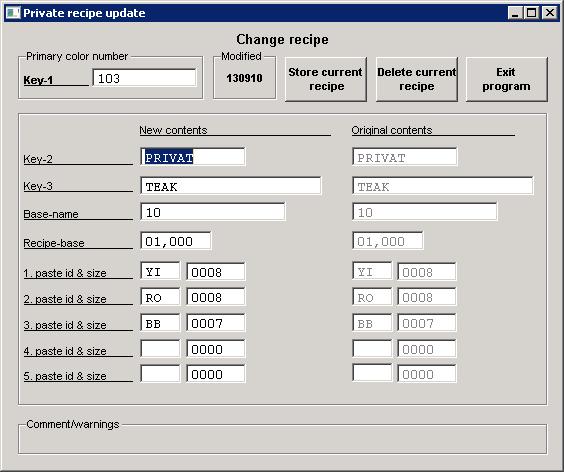This screenshot has height=472, width=564.
Task: Click original paste 3 size field 0007
Action: 427,323
